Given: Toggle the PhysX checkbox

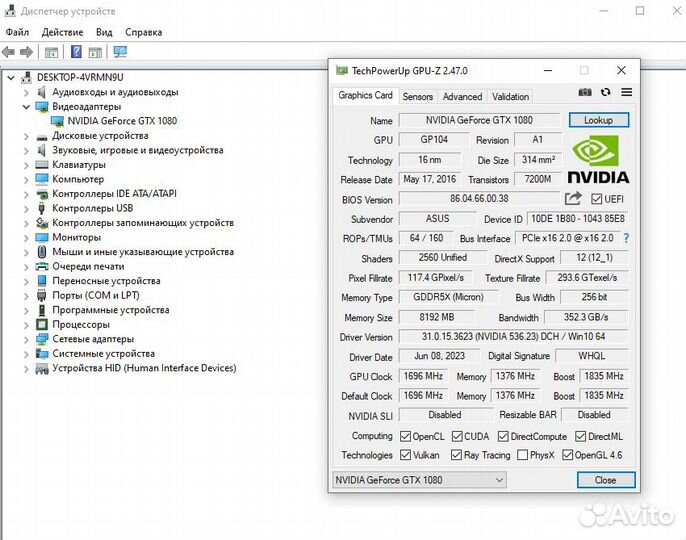Looking at the screenshot, I should pyautogui.click(x=520, y=455).
